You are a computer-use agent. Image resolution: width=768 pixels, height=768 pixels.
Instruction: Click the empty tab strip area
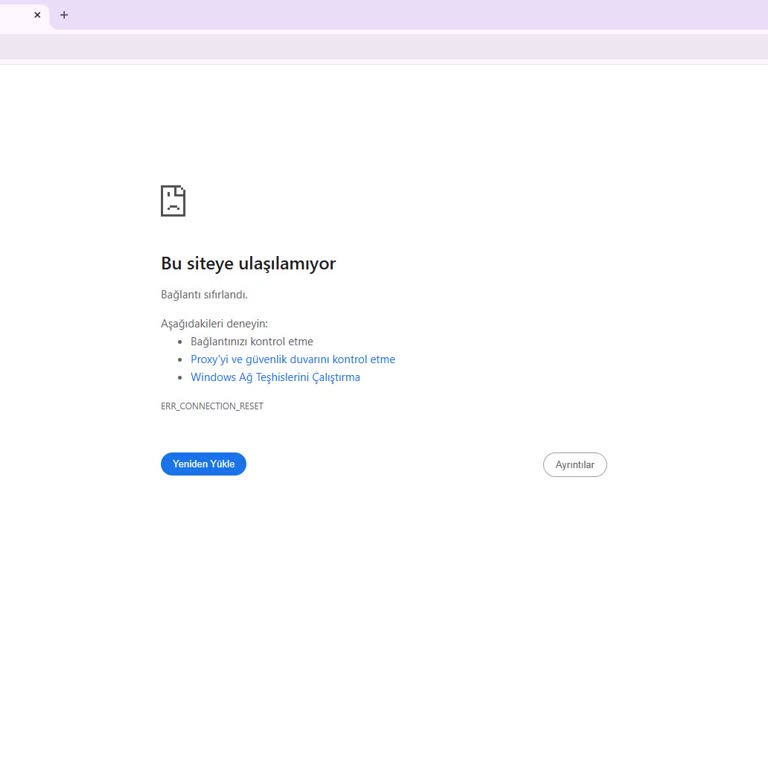[x=400, y=15]
